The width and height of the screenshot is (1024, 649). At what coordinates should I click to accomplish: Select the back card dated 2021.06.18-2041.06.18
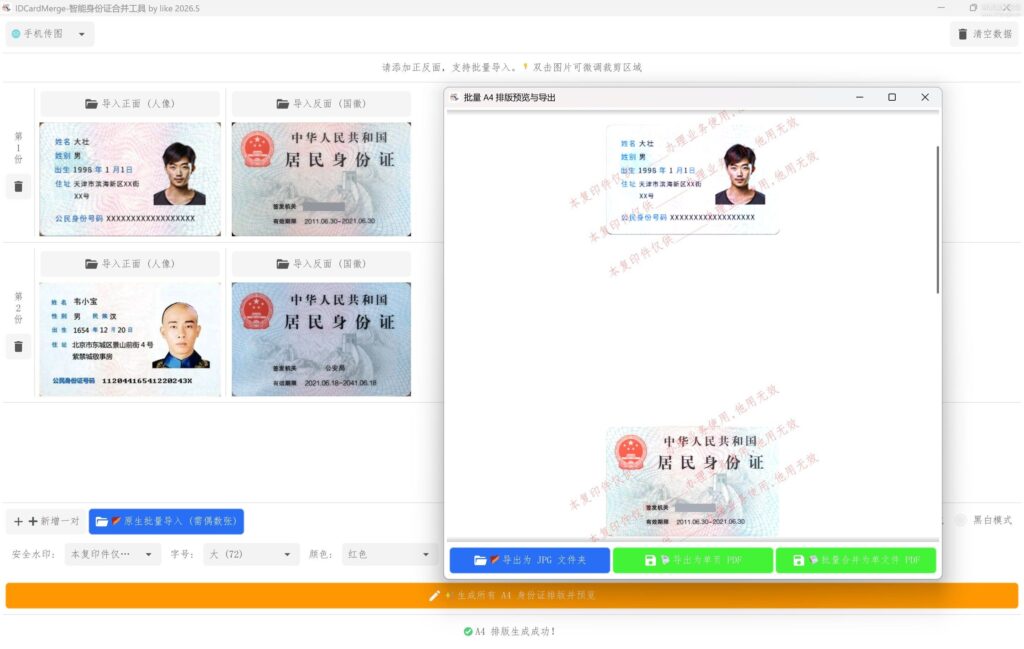pyautogui.click(x=321, y=339)
